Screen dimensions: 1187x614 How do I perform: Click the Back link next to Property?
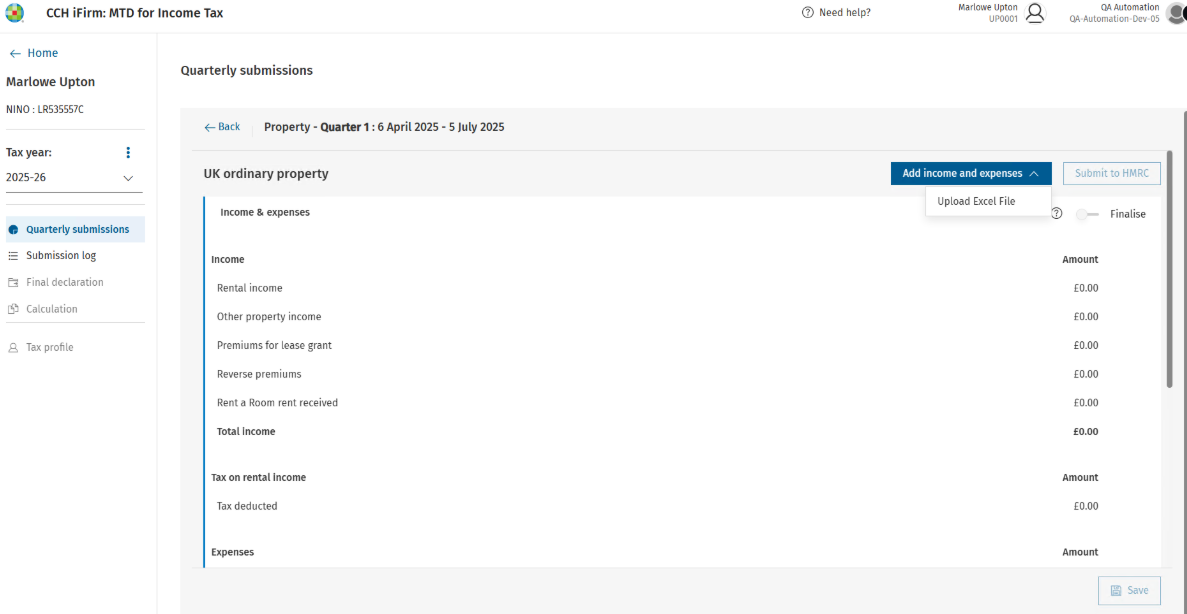point(222,127)
